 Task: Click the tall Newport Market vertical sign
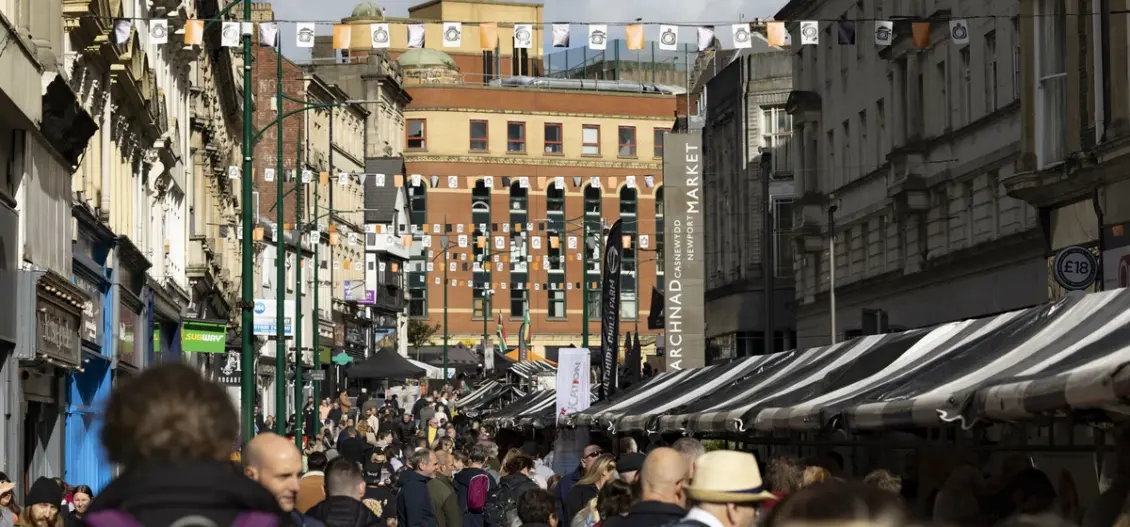click(x=684, y=250)
